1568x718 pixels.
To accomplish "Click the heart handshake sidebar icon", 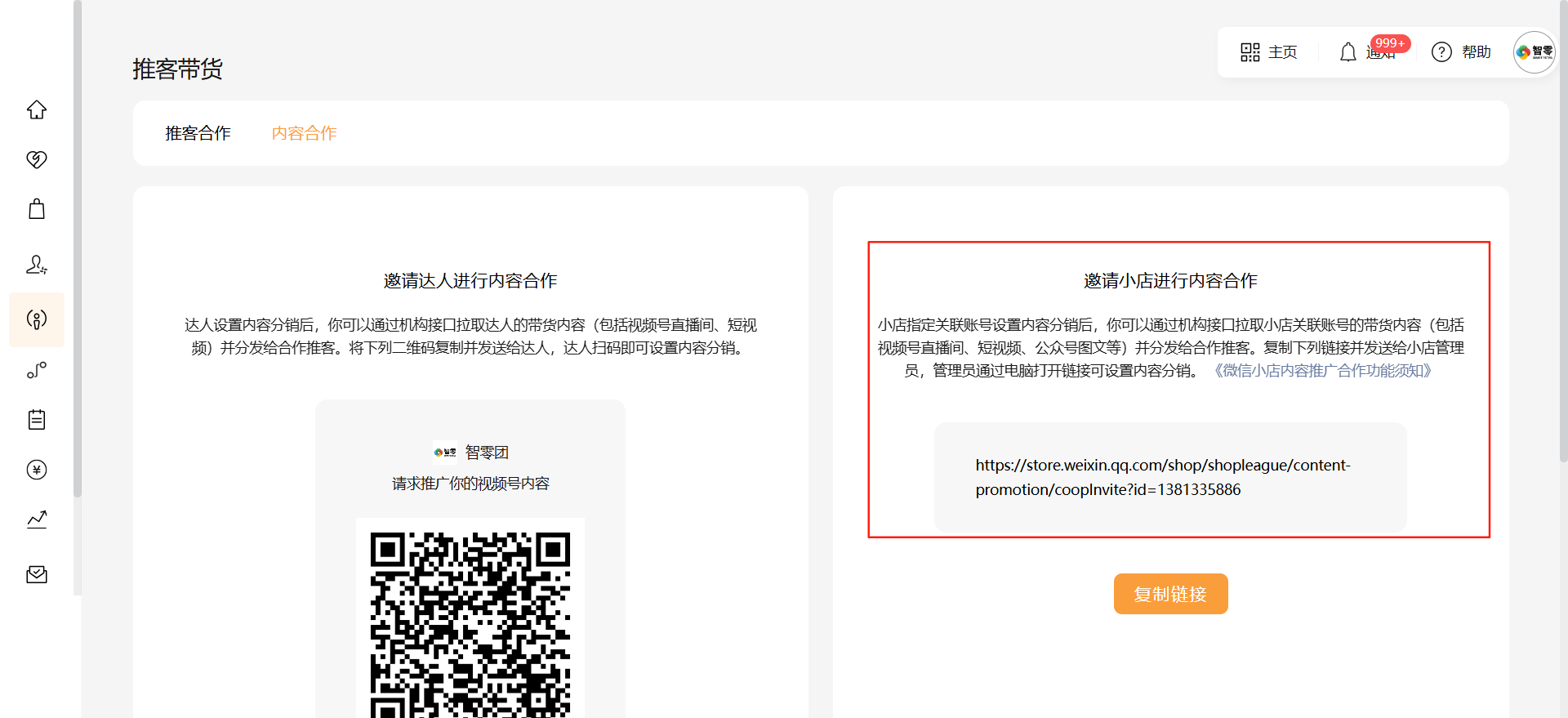I will coord(37,159).
